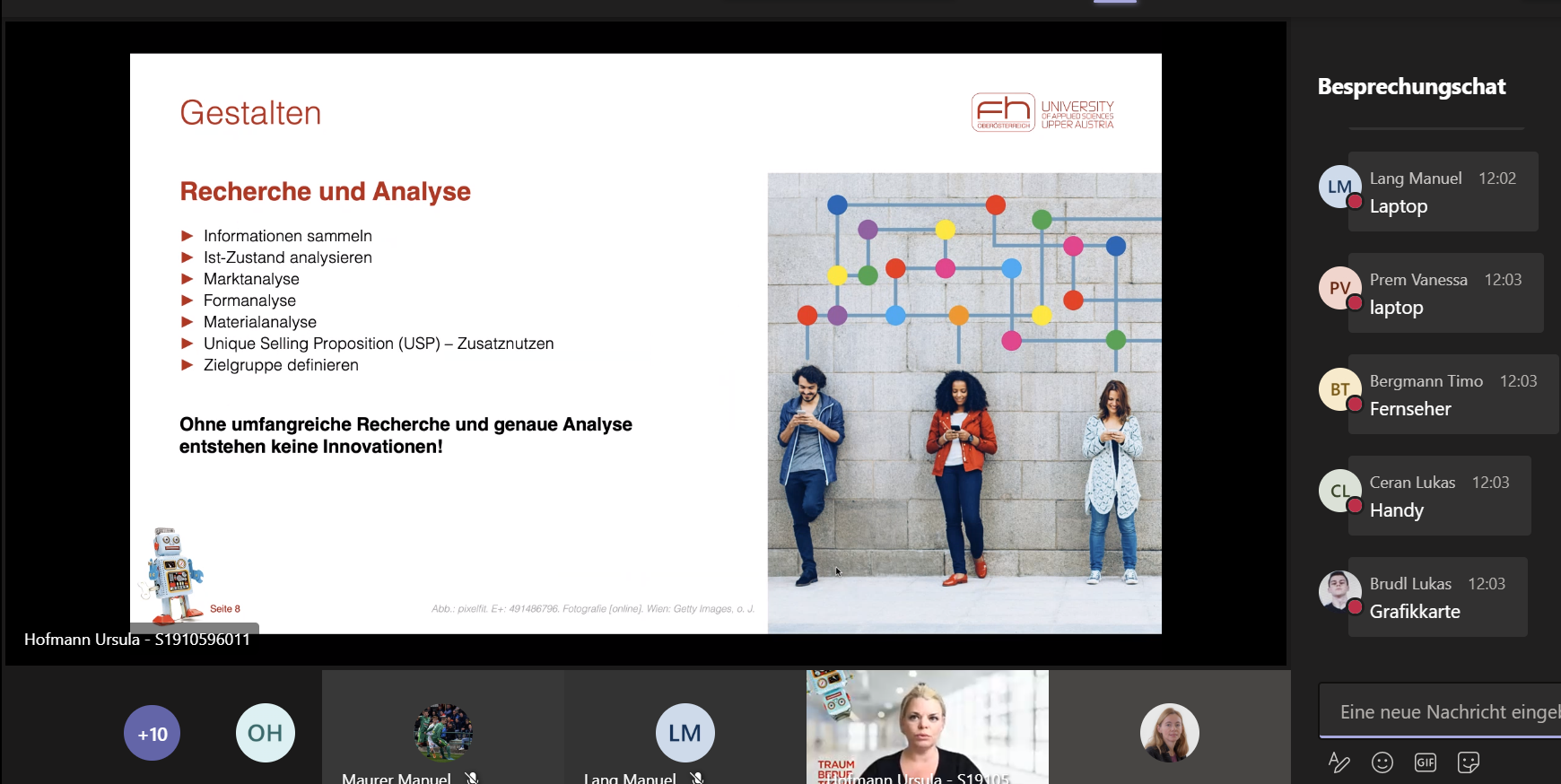Select the woman's photo avatar tile
Viewport: 1561px width, 784px height.
(x=1170, y=727)
